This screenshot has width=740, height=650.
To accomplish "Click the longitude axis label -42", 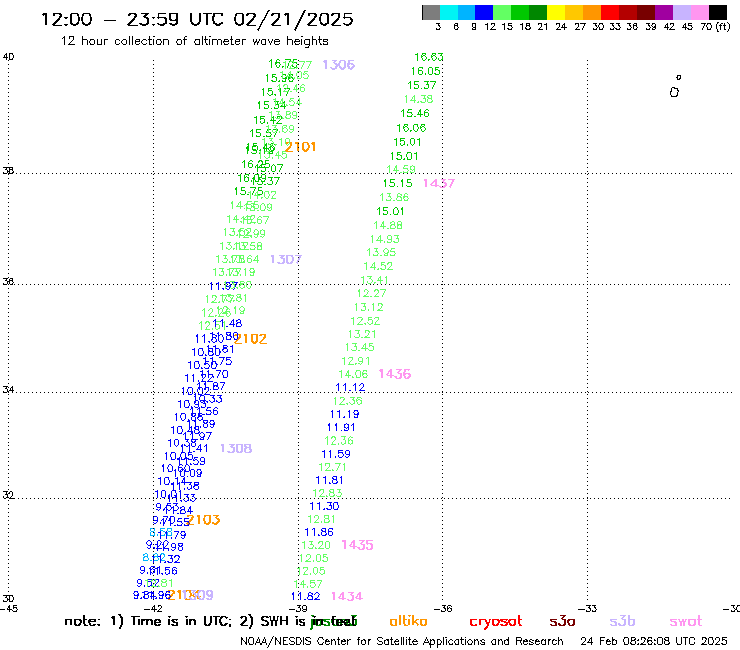I will click(x=152, y=608).
